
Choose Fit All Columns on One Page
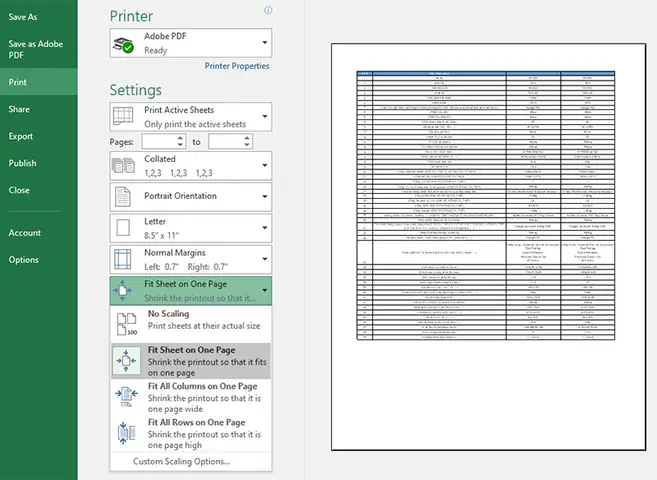pos(191,397)
